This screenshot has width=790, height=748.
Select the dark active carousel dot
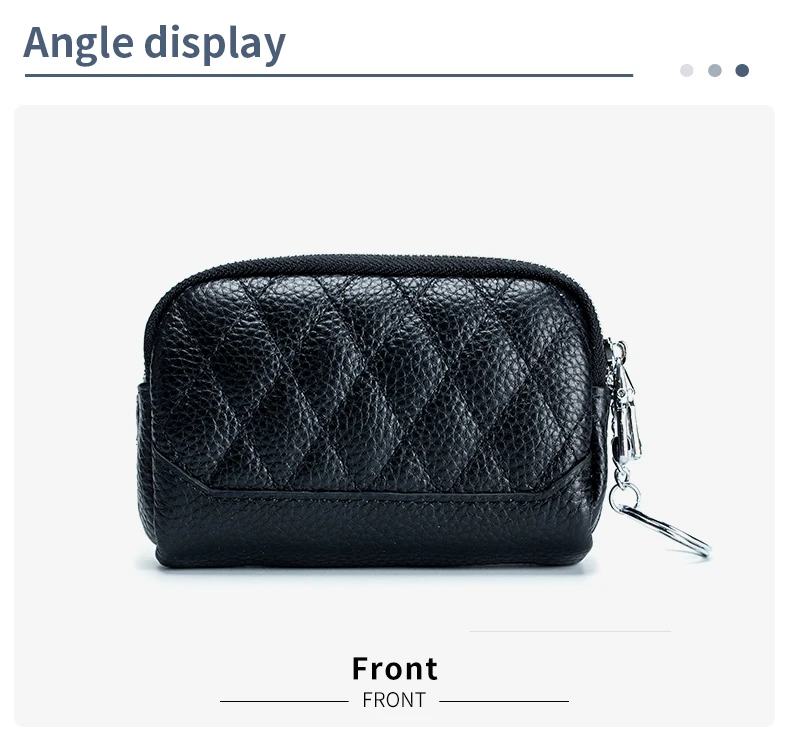(742, 71)
